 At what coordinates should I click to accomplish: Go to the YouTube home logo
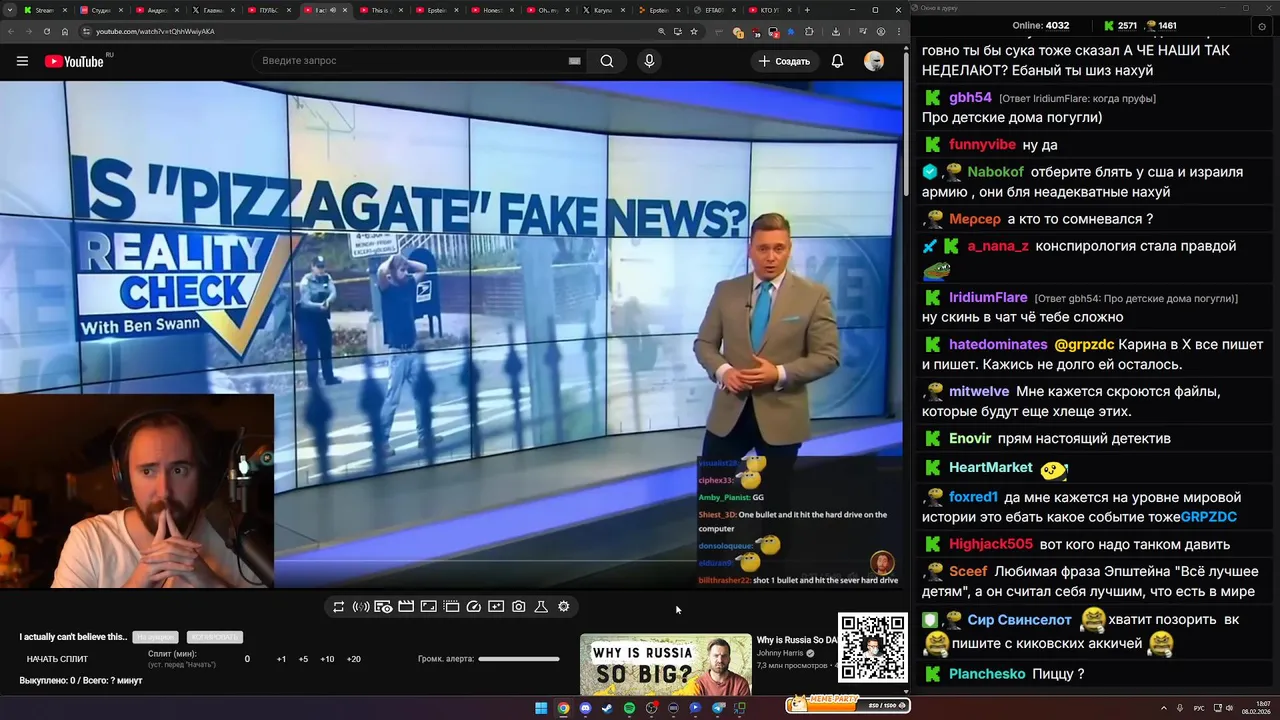(74, 61)
